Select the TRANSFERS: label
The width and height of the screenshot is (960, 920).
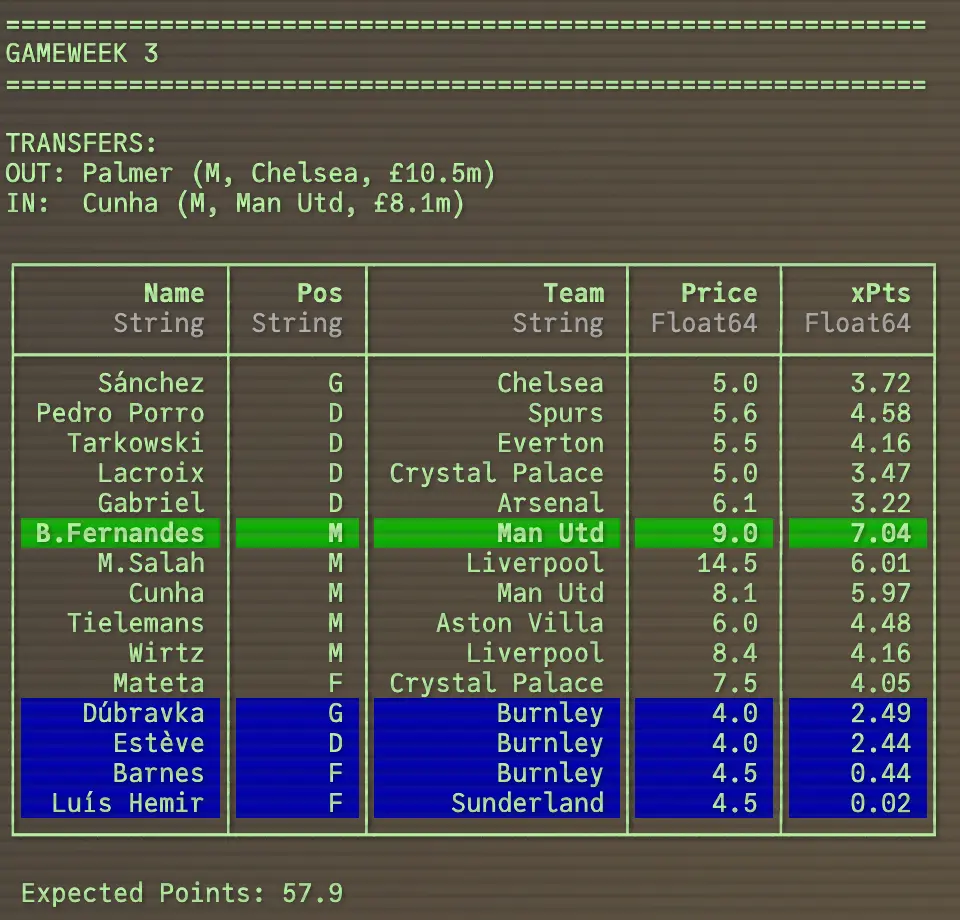coord(81,143)
